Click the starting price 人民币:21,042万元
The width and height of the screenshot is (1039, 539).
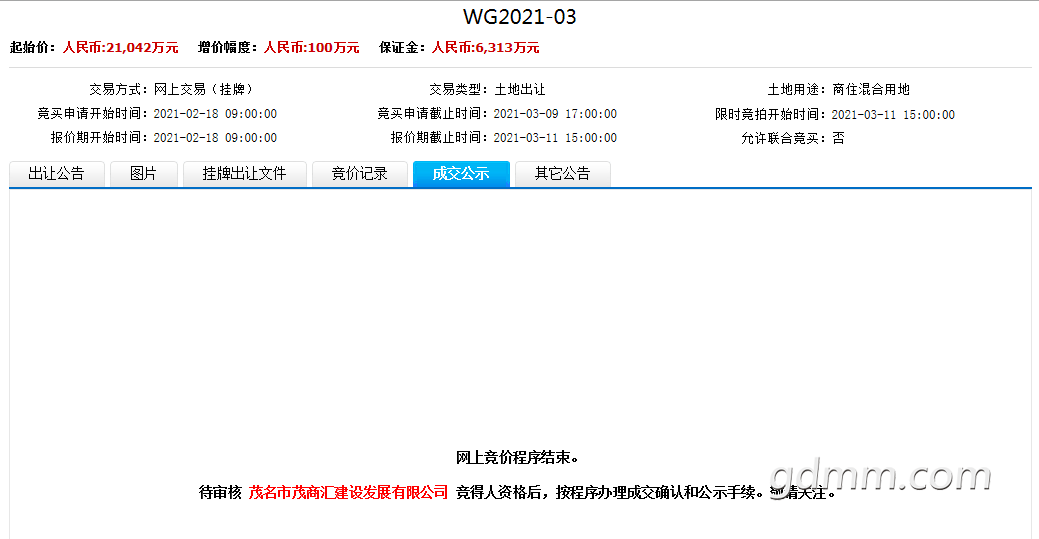[x=120, y=47]
